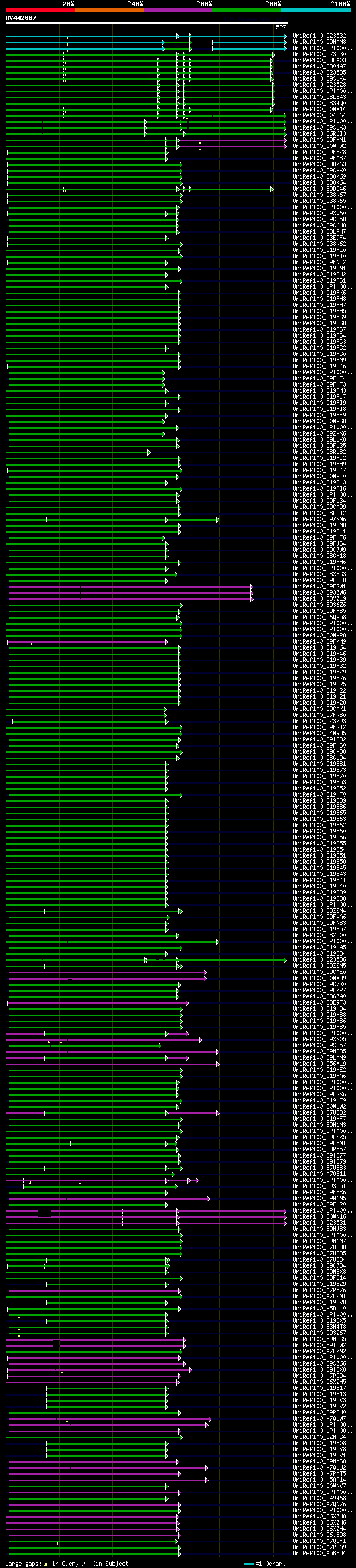Image resolution: width=356 pixels, height=1568 pixels.
Task: Select hit label UniRef100_Q8S4Q0
Action: (x=319, y=103)
